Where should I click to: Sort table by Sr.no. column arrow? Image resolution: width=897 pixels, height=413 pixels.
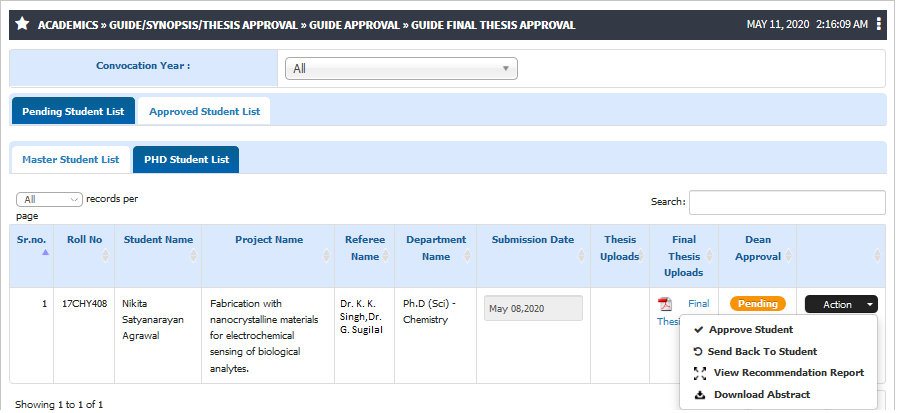tap(46, 252)
